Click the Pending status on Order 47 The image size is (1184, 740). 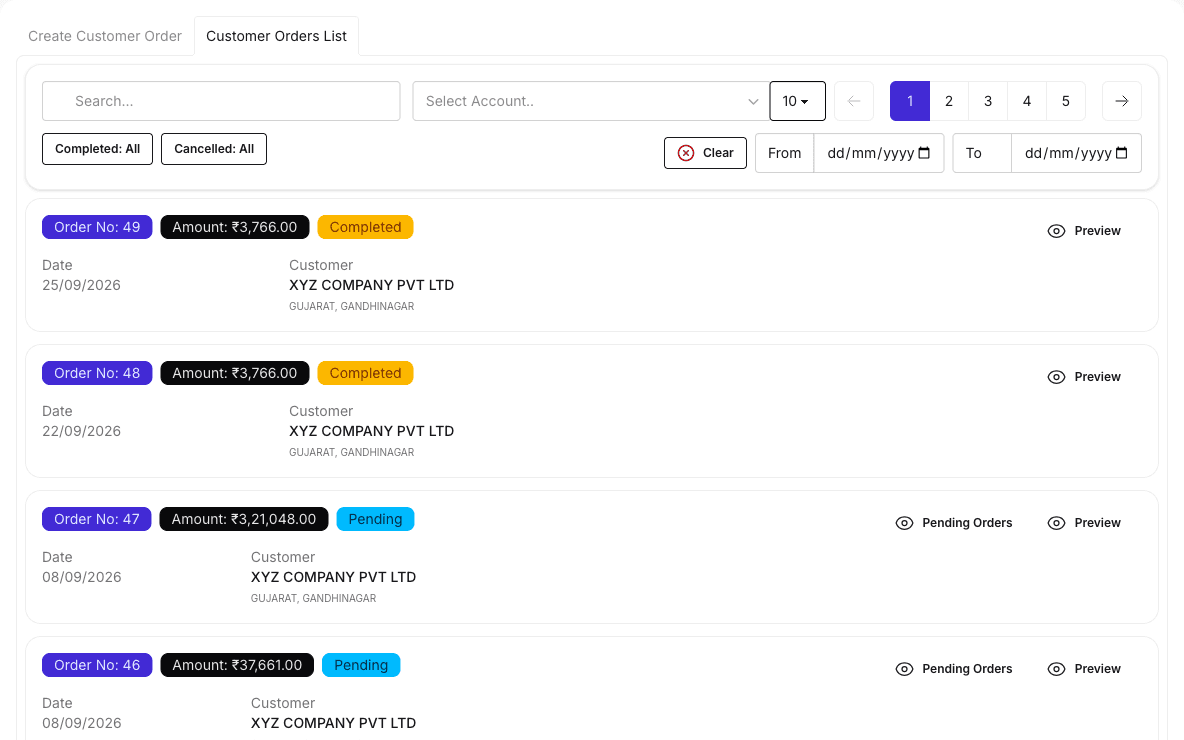[x=375, y=520]
